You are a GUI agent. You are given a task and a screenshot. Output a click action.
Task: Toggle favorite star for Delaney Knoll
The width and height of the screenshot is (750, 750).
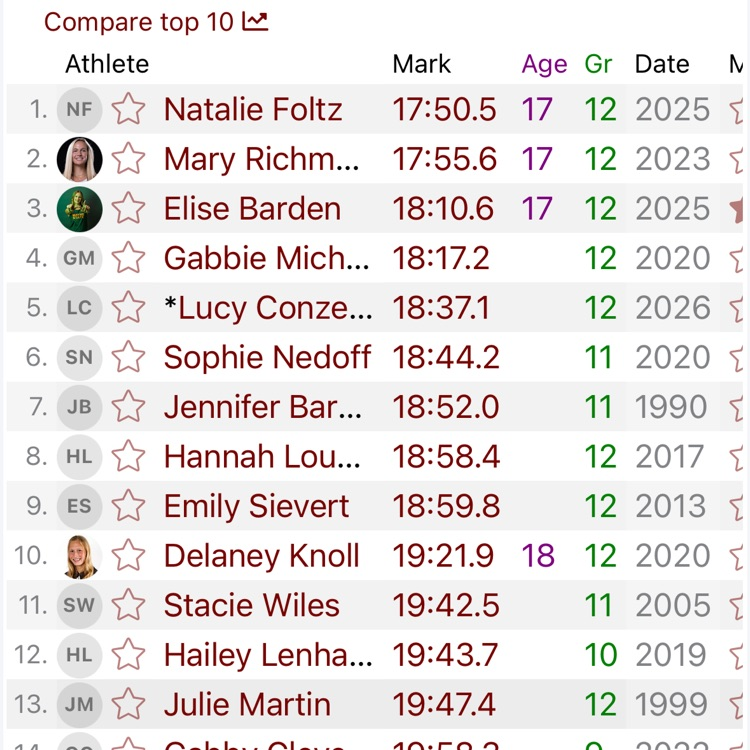[x=128, y=555]
